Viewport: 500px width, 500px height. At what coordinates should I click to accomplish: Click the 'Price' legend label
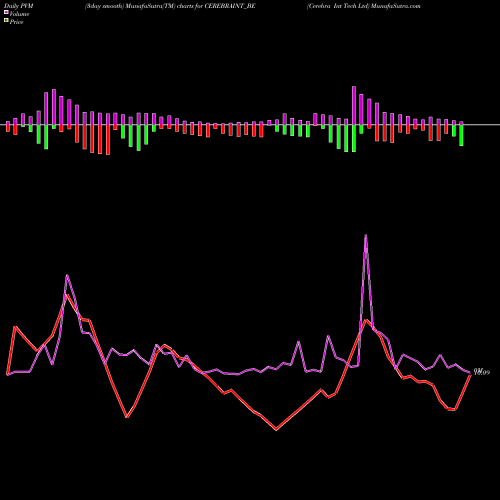point(16,22)
